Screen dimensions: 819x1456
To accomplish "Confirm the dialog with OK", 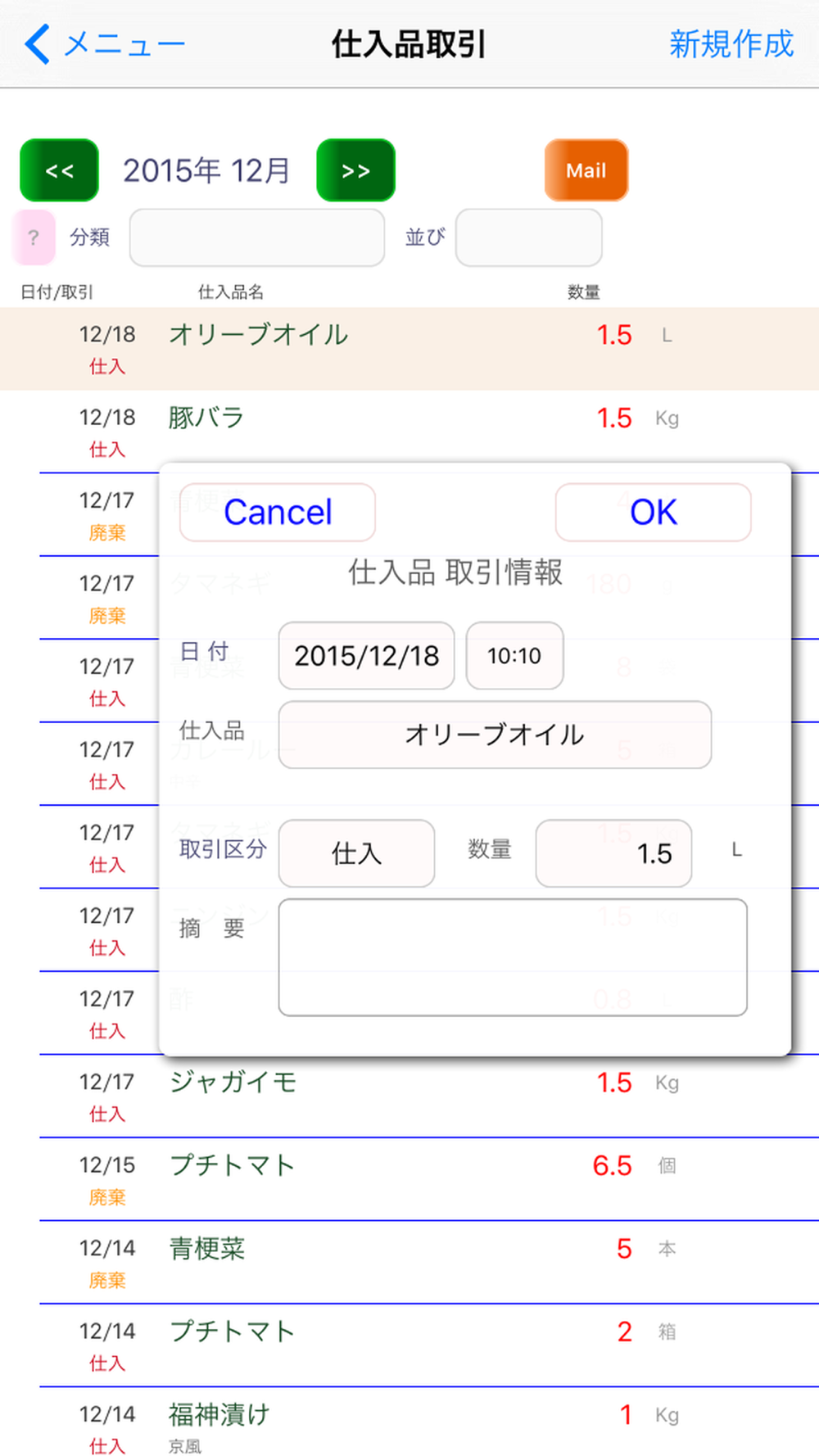I will (653, 513).
